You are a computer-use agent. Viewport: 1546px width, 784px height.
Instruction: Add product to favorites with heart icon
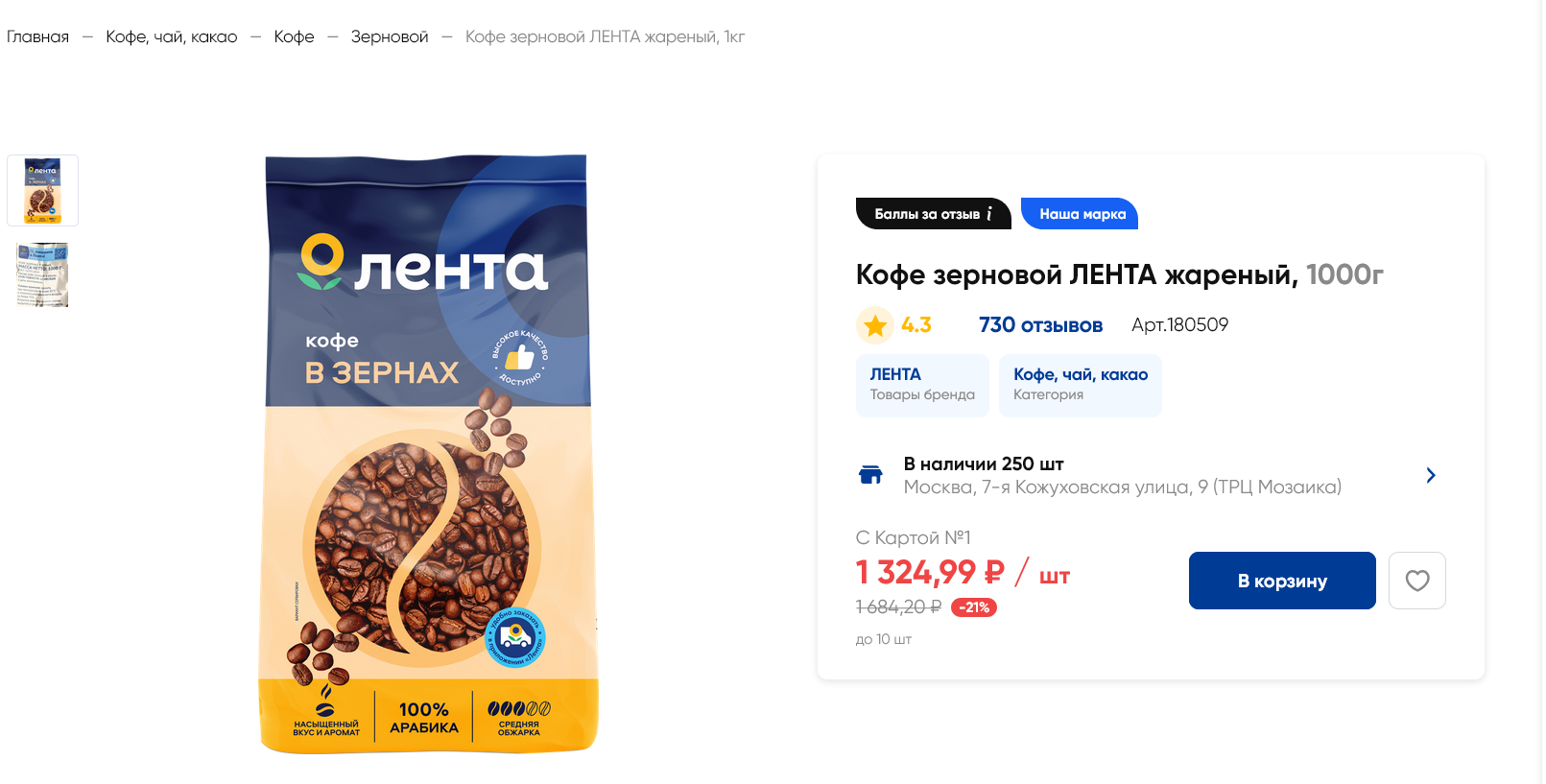click(1416, 581)
